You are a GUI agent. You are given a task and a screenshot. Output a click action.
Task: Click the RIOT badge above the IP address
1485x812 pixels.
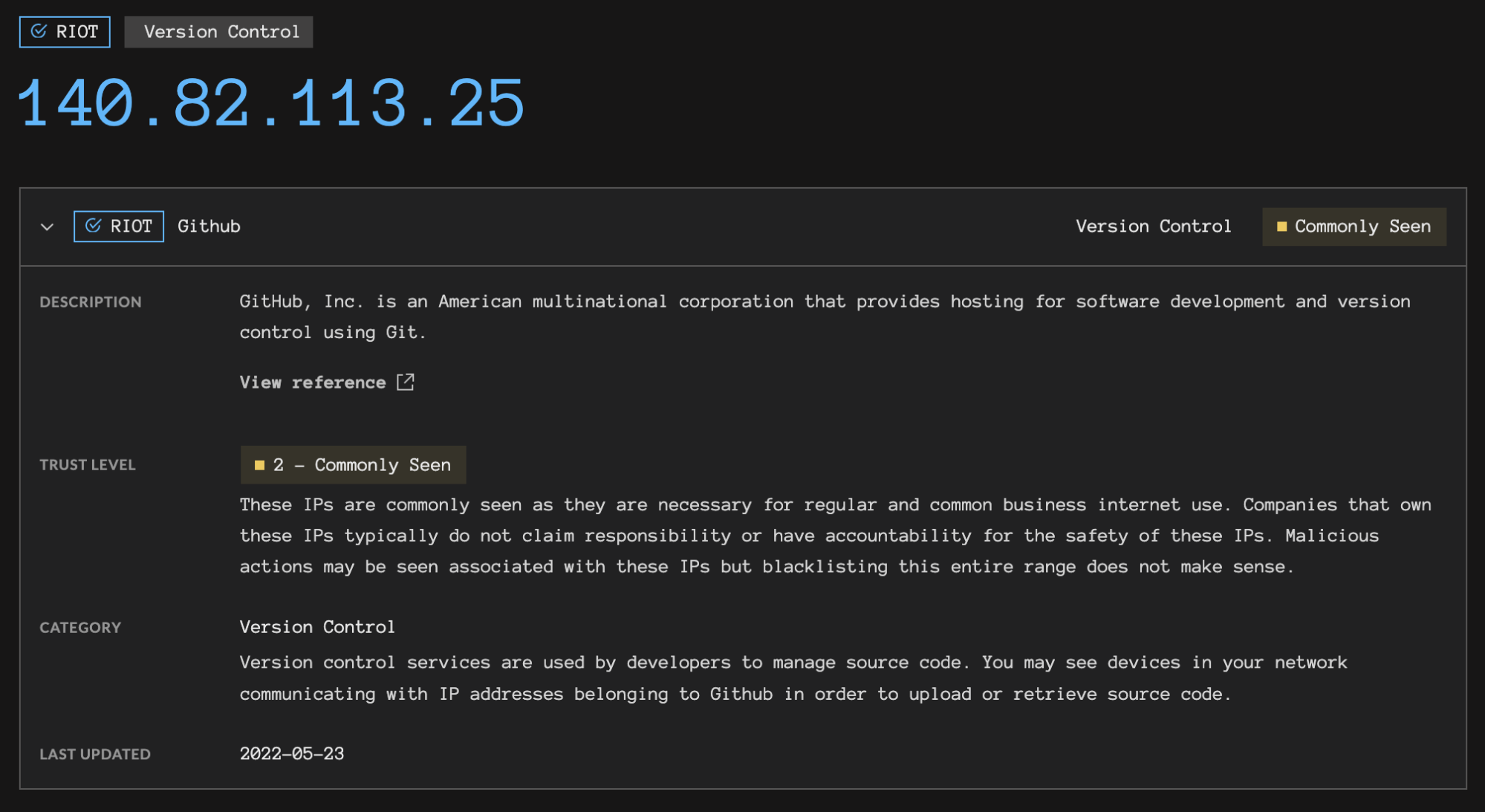pyautogui.click(x=65, y=32)
